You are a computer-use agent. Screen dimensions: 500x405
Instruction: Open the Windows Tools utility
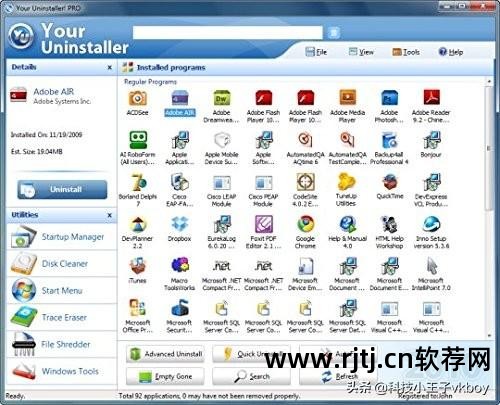click(x=62, y=371)
